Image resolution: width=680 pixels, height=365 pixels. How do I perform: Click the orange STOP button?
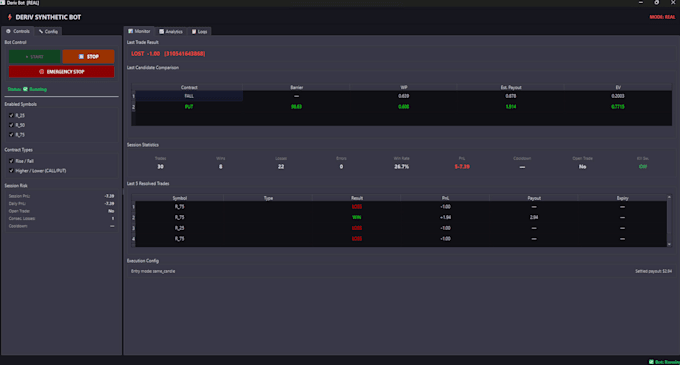(88, 56)
